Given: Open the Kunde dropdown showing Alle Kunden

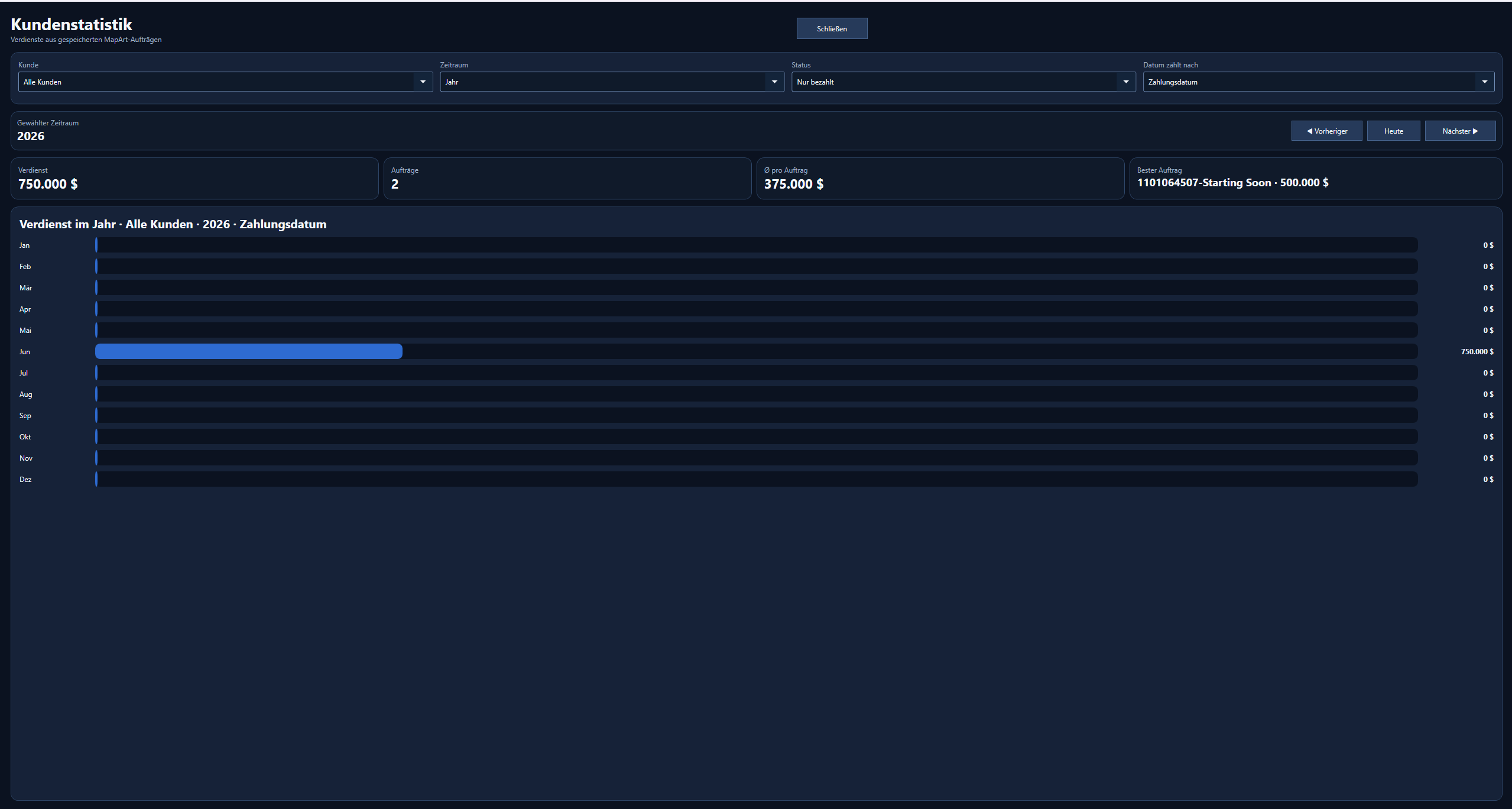Looking at the screenshot, I should tap(225, 82).
